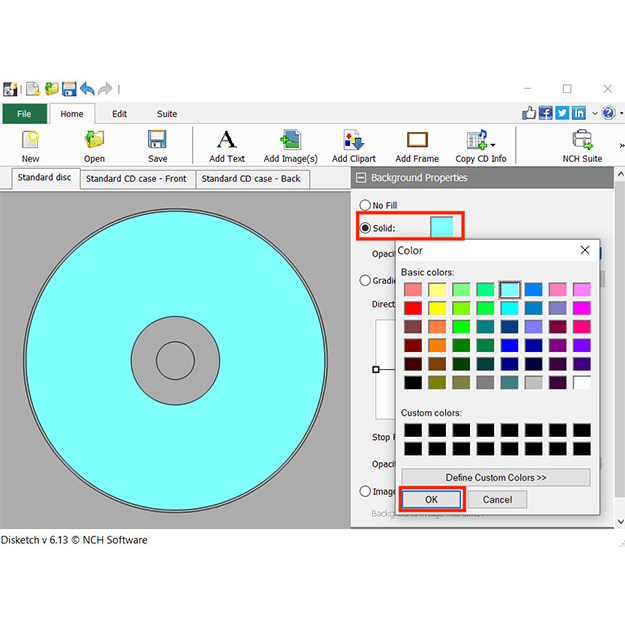This screenshot has width=625, height=625.
Task: Open a file with the Open icon
Action: pos(94,146)
